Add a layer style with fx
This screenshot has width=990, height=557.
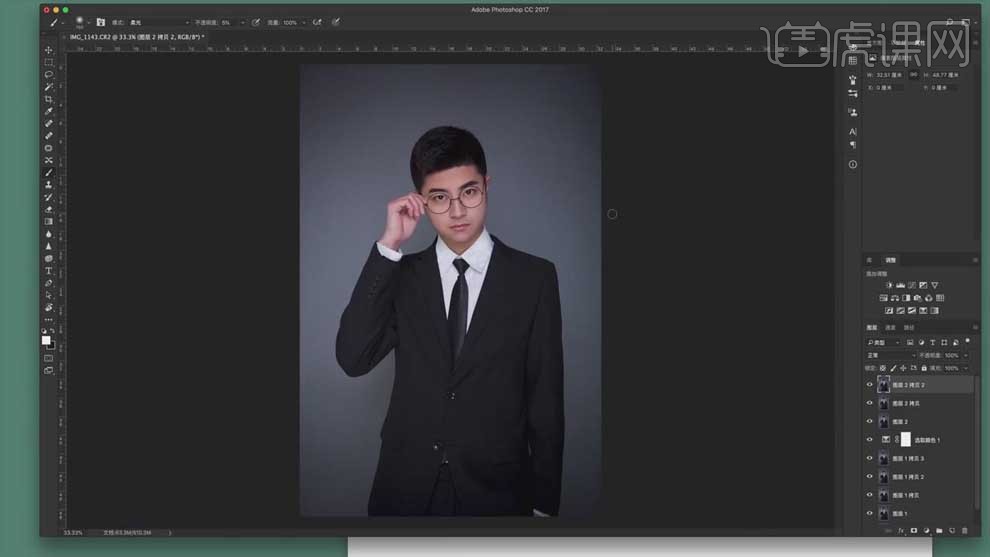901,531
